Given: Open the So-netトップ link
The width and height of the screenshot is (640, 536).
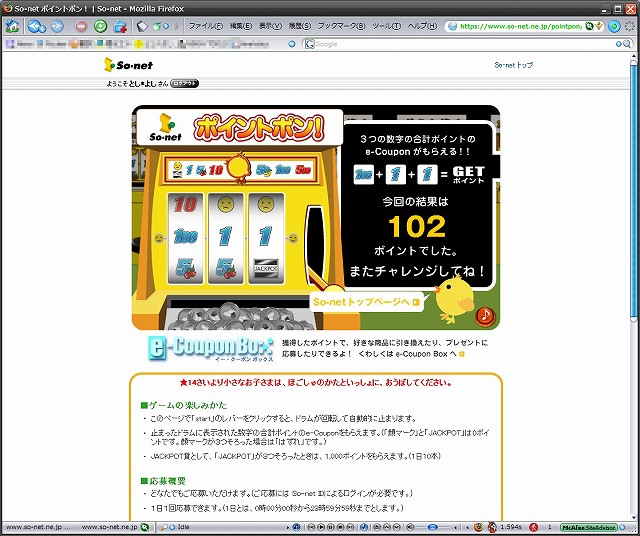Looking at the screenshot, I should pos(513,65).
